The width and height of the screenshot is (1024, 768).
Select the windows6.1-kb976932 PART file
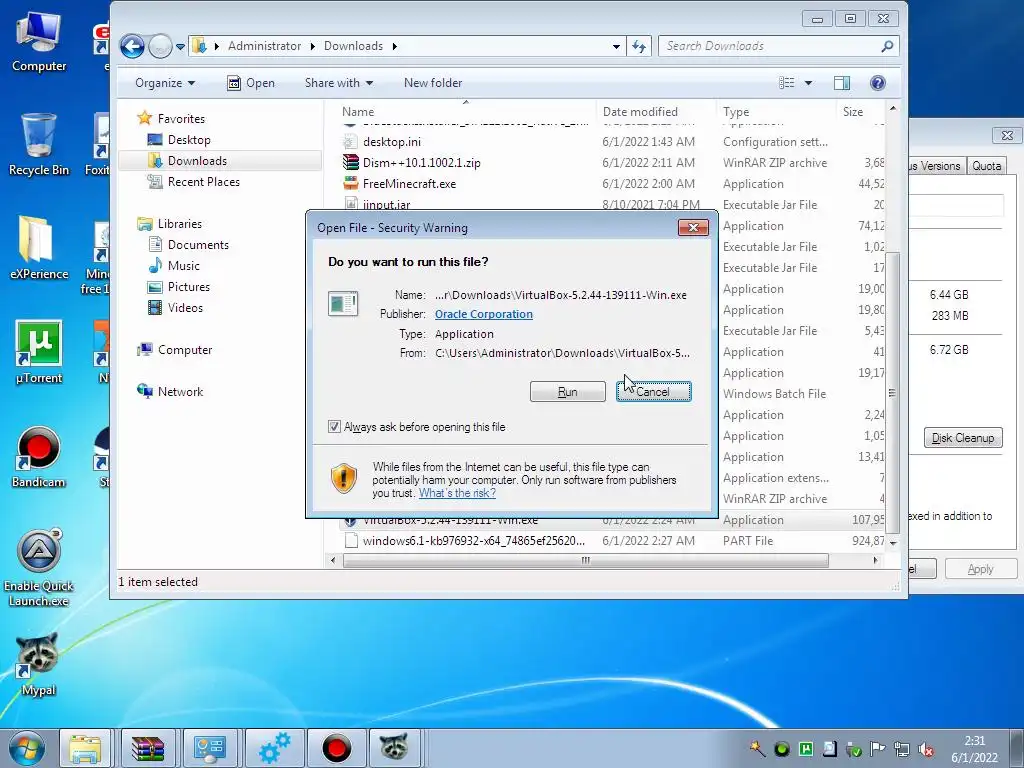pos(474,541)
